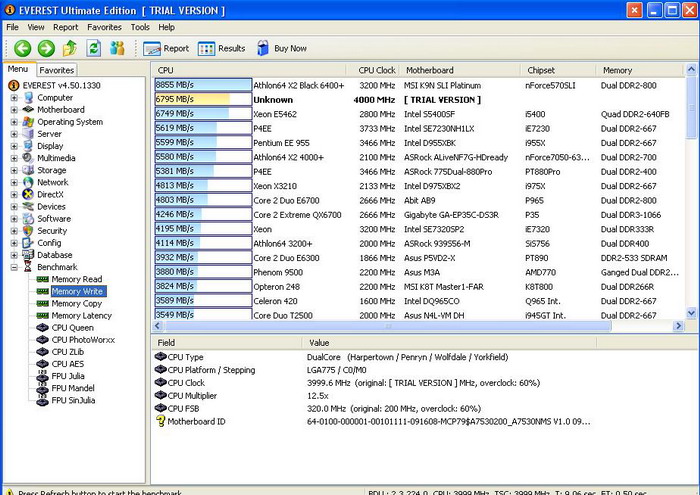Sort by the Motherboard column header
The width and height of the screenshot is (700, 495).
tap(459, 70)
